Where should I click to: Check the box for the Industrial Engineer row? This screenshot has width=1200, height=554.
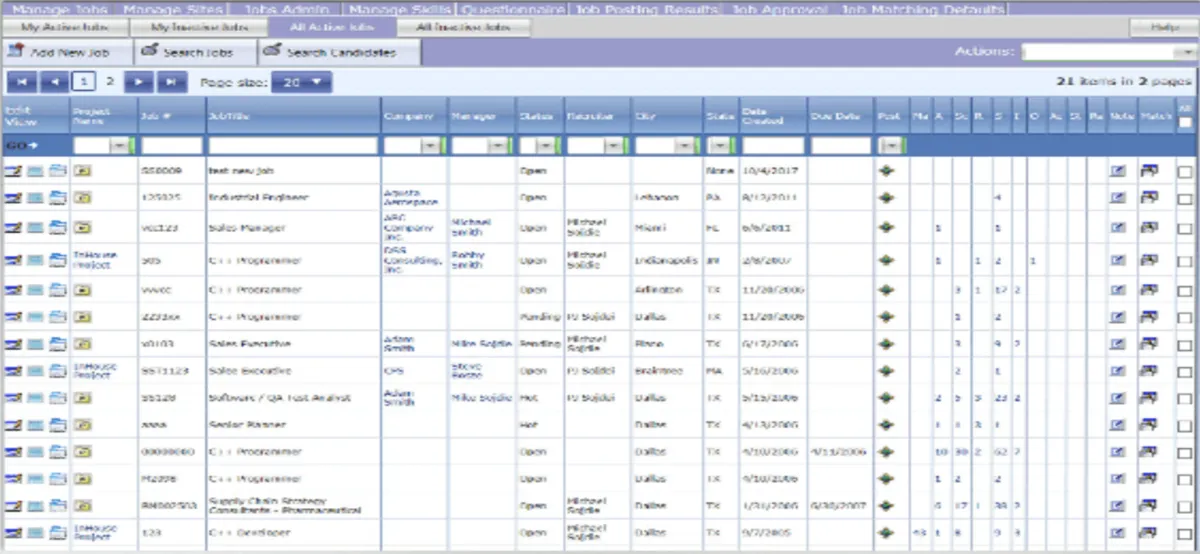point(1185,198)
